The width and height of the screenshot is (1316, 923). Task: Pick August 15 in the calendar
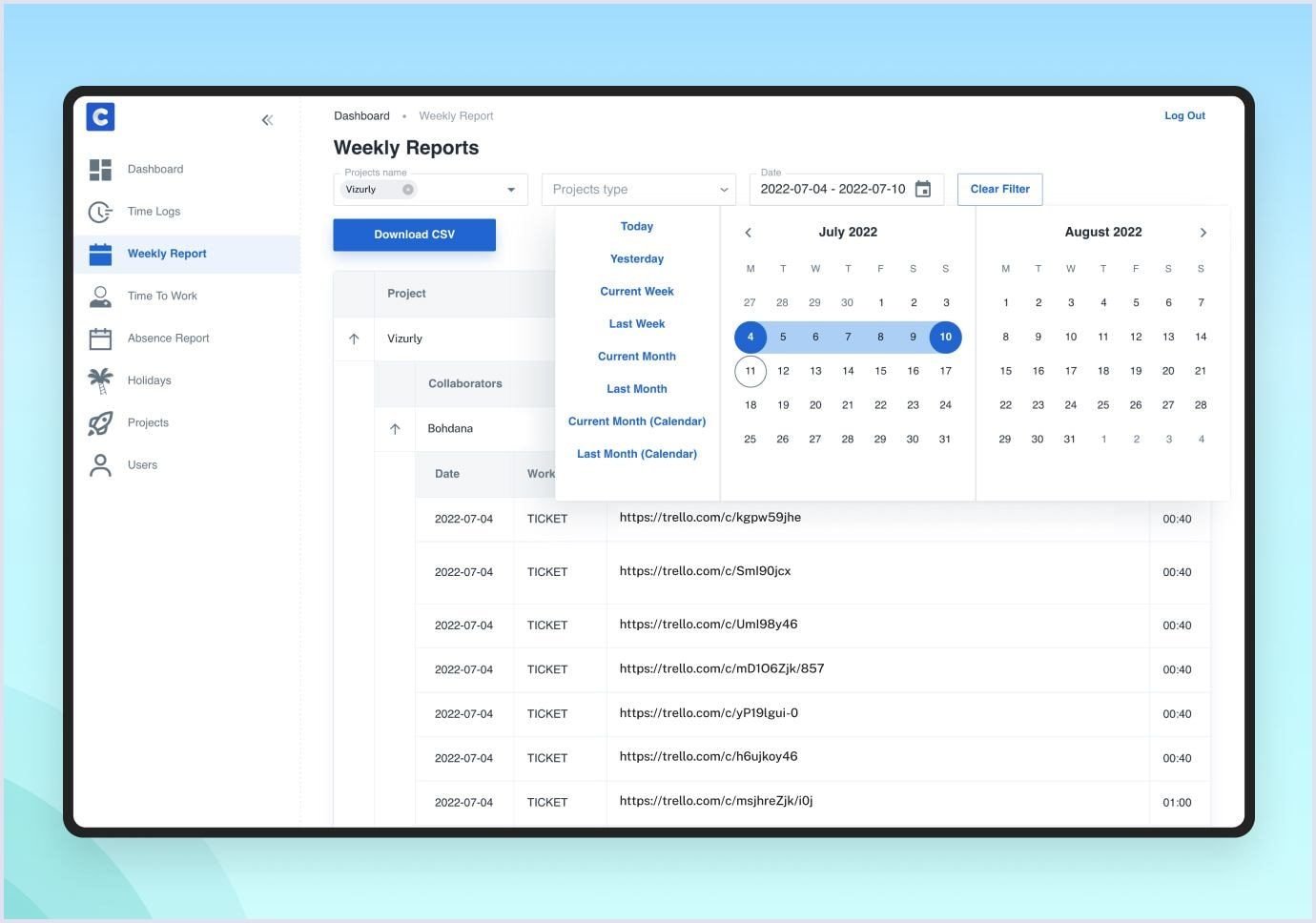[x=1005, y=371]
